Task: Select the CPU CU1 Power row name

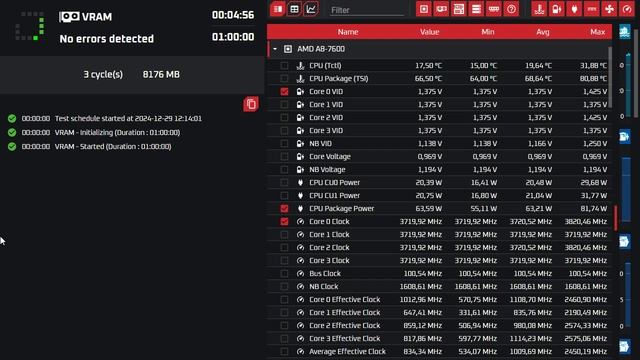Action: tap(334, 196)
